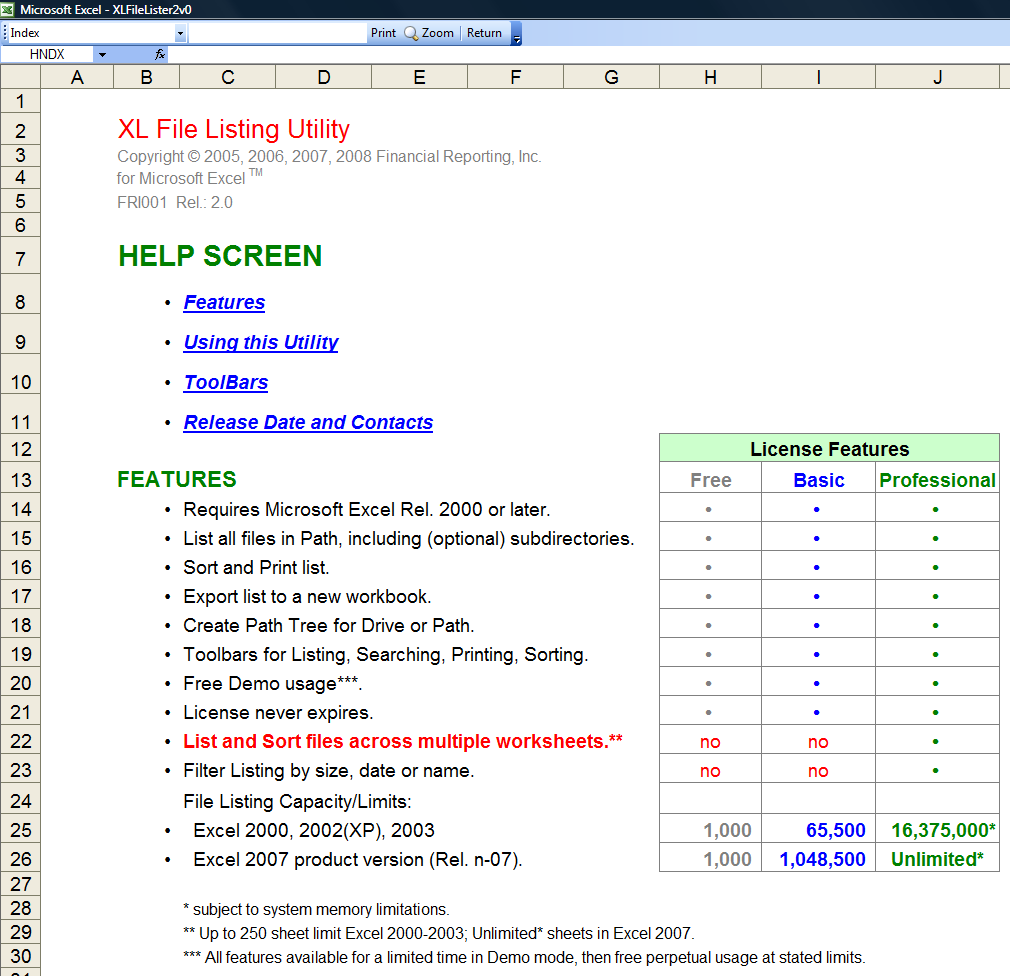1010x976 pixels.
Task: Click 'Sort and Print list.' feature
Action: point(256,568)
